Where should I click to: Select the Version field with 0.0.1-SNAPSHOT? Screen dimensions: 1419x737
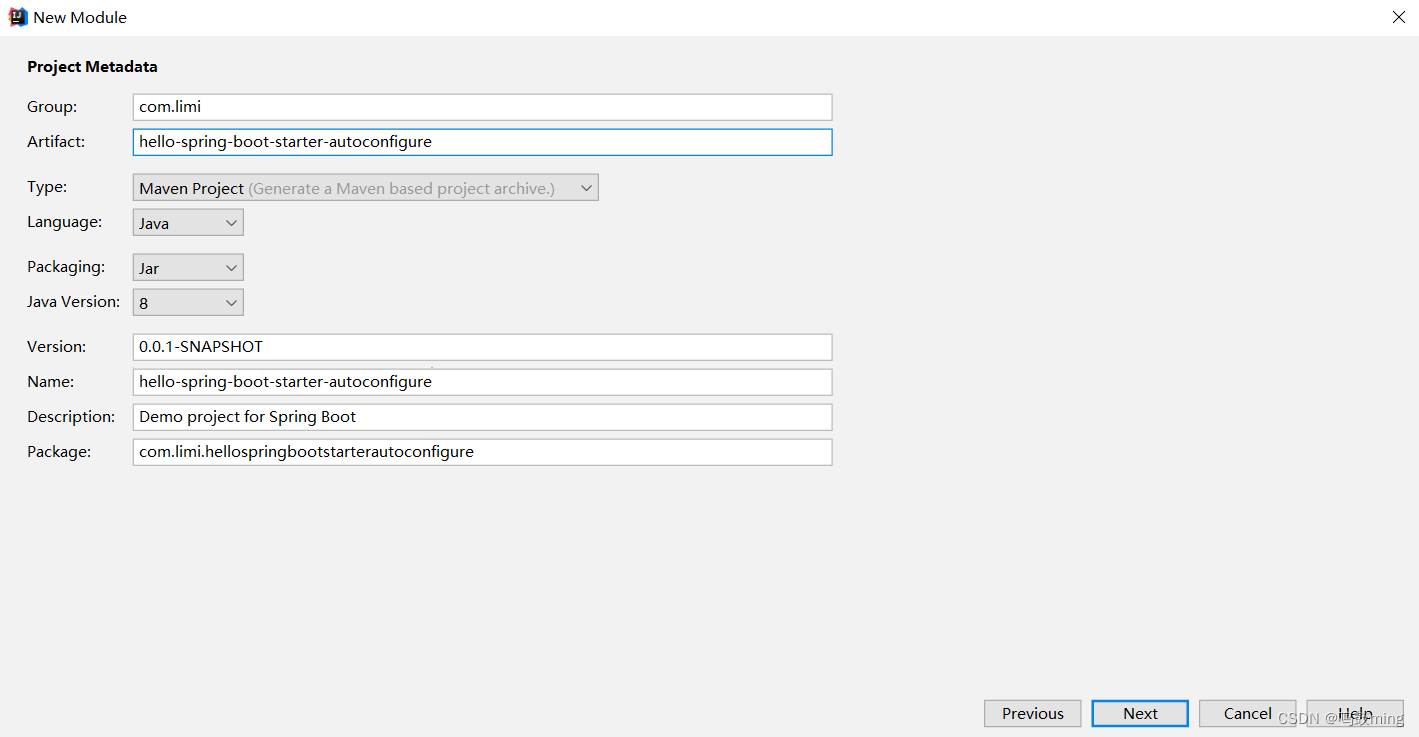point(482,347)
